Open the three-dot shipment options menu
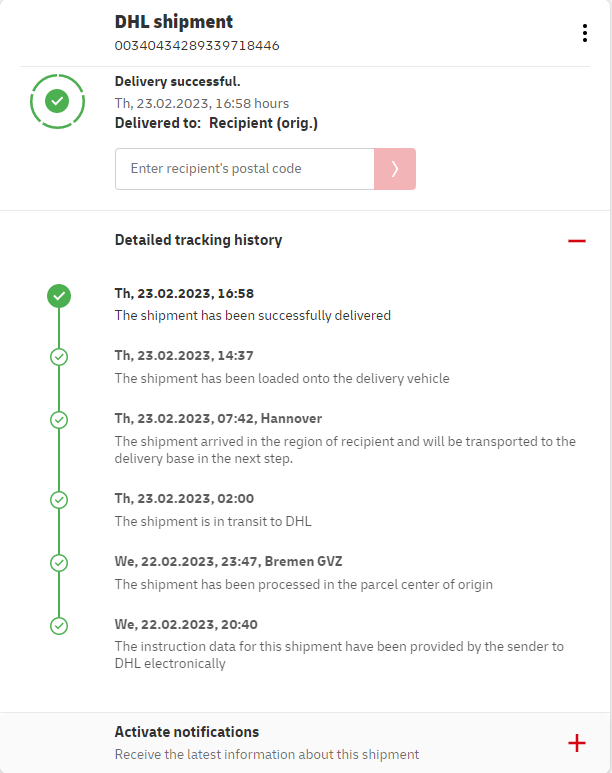The image size is (612, 773). click(585, 33)
